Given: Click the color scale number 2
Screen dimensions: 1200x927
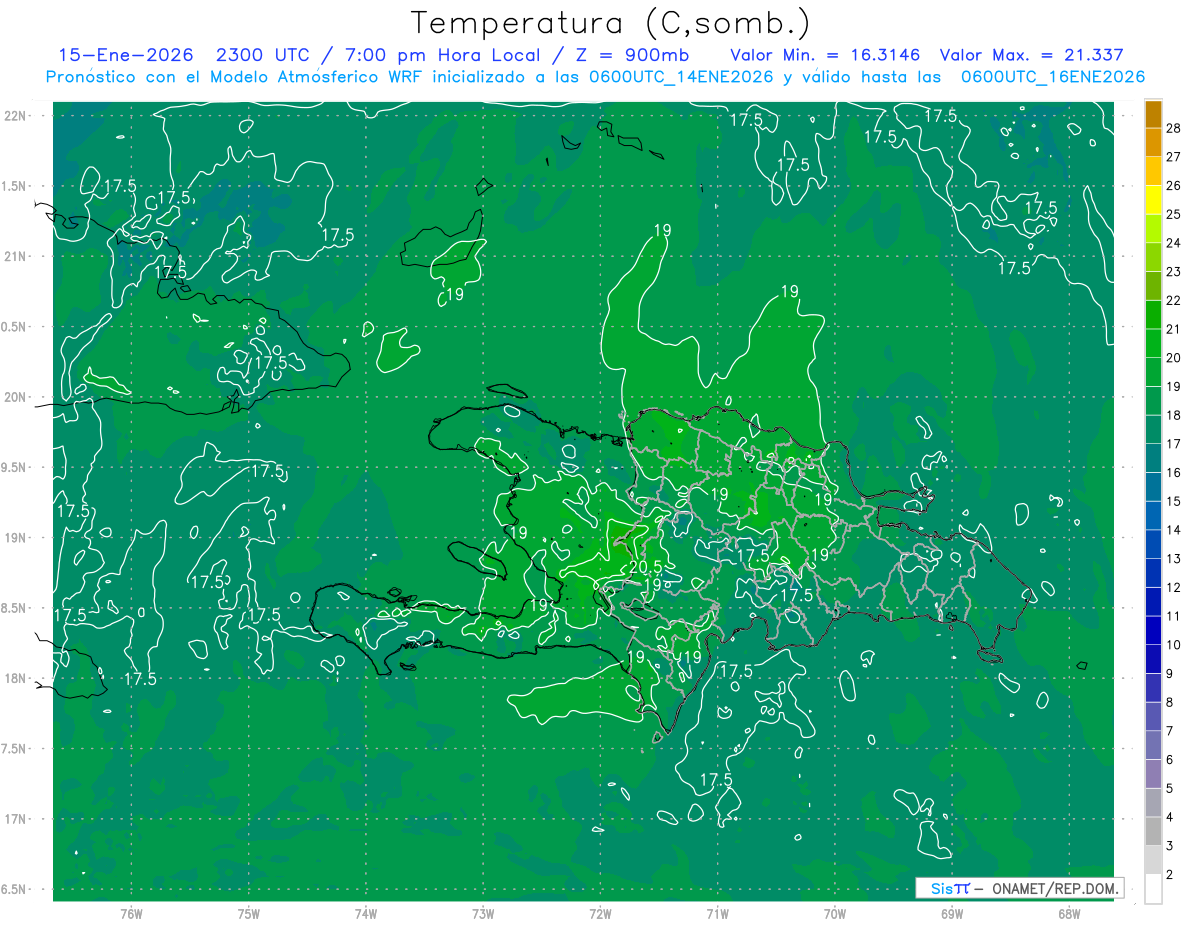Looking at the screenshot, I should (x=1170, y=875).
